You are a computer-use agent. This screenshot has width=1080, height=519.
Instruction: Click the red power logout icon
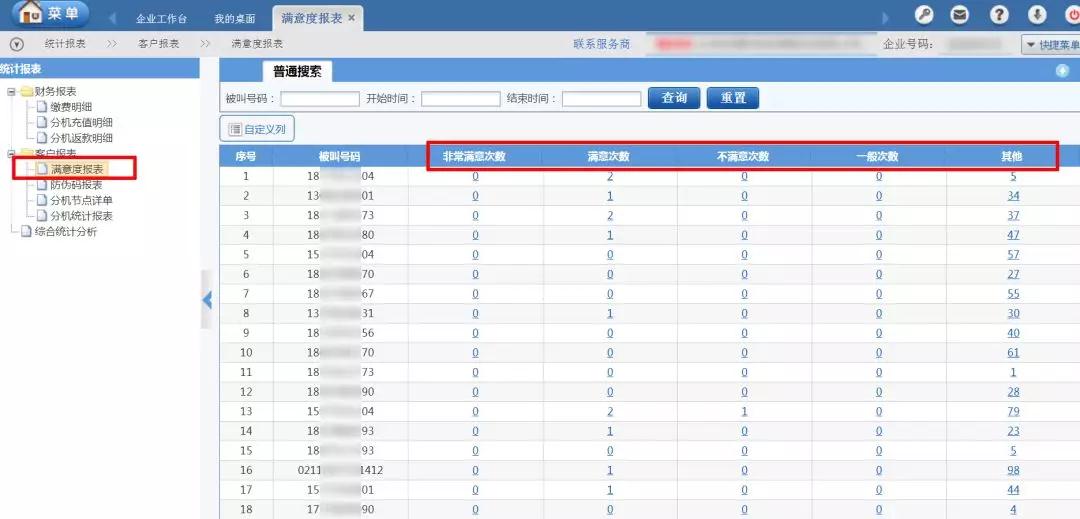1072,15
